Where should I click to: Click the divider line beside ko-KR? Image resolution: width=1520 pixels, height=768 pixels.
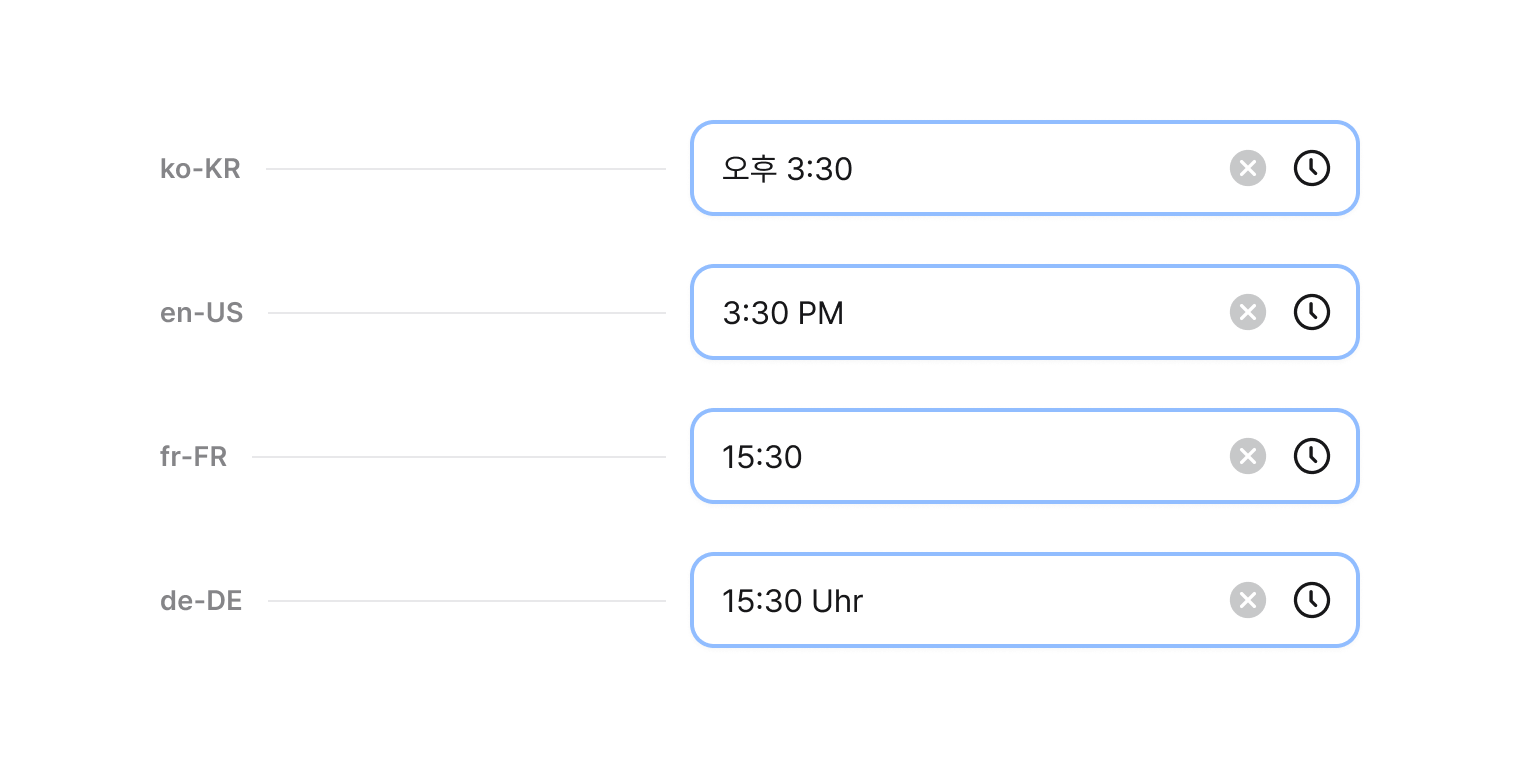tap(465, 169)
